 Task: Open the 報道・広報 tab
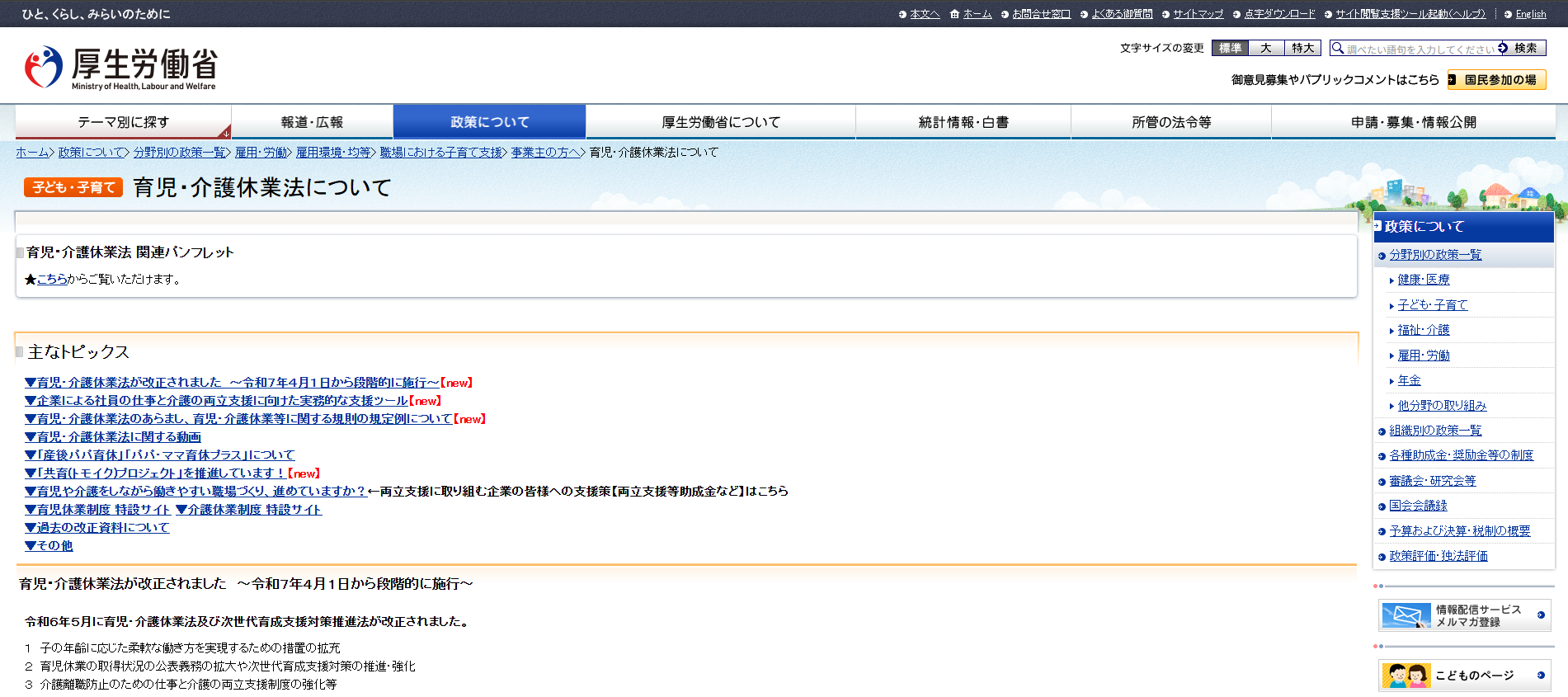[312, 122]
